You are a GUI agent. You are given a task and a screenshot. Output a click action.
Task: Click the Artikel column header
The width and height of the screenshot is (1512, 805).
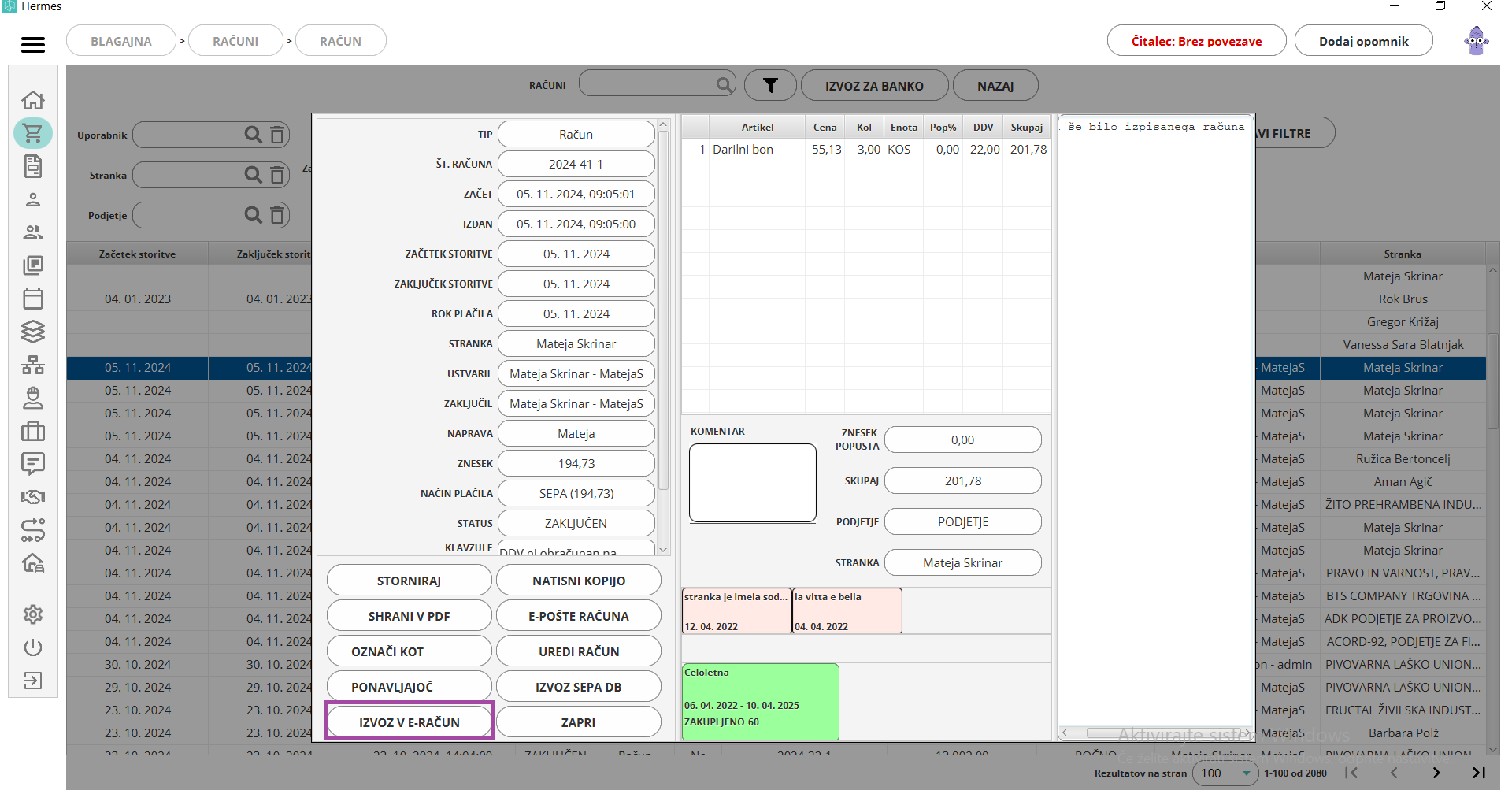[757, 127]
